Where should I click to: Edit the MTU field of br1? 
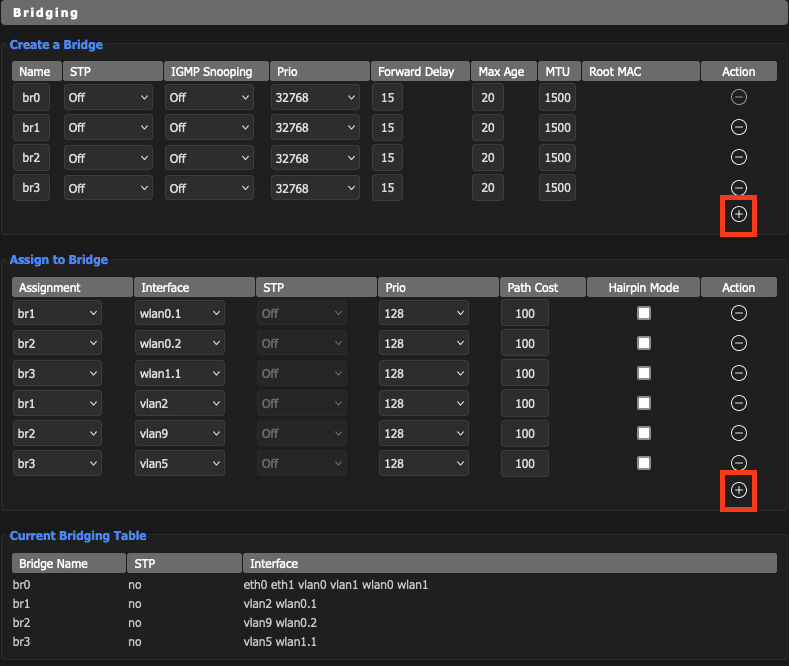tap(557, 127)
